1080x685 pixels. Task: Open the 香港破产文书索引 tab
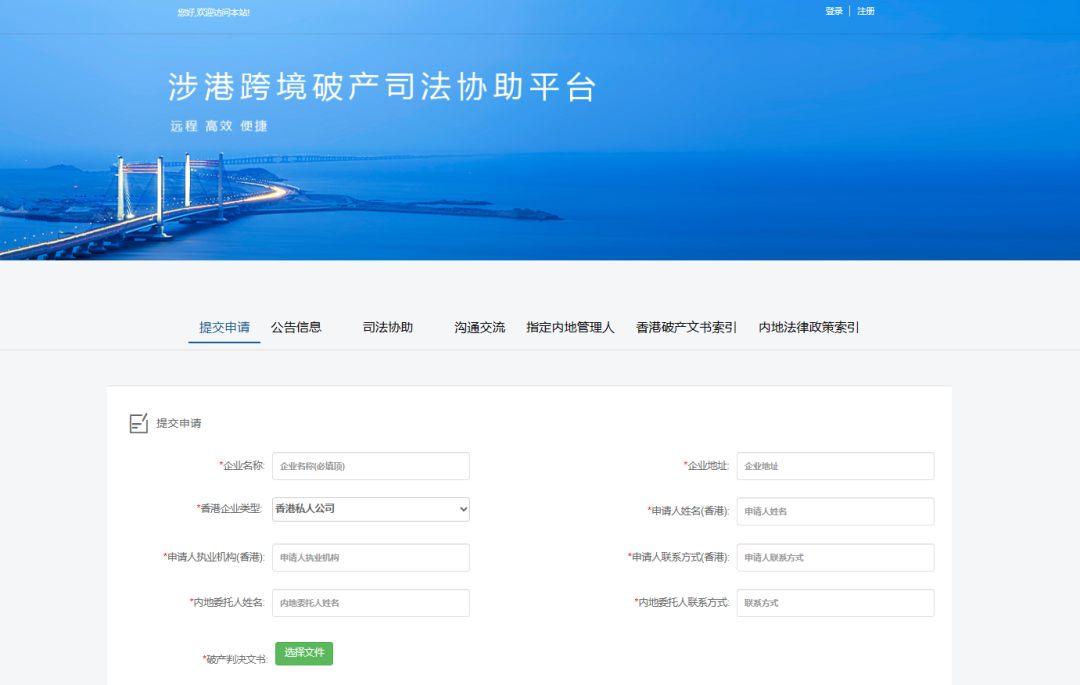[686, 327]
